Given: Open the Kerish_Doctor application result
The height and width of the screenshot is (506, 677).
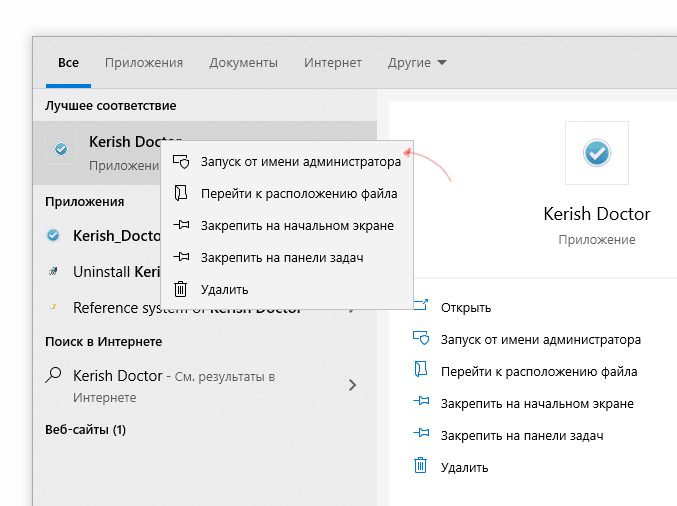Looking at the screenshot, I should 205,236.
